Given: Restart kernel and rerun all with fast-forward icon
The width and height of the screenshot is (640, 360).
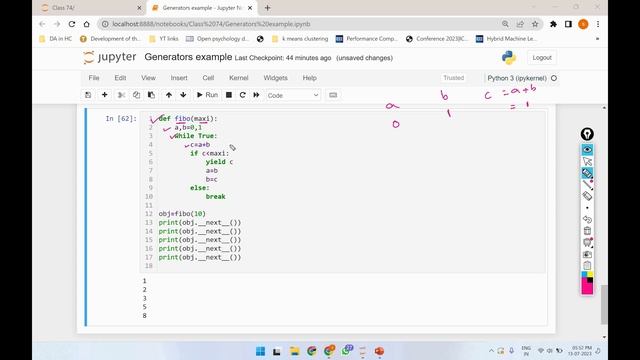Looking at the screenshot, I should click(256, 95).
